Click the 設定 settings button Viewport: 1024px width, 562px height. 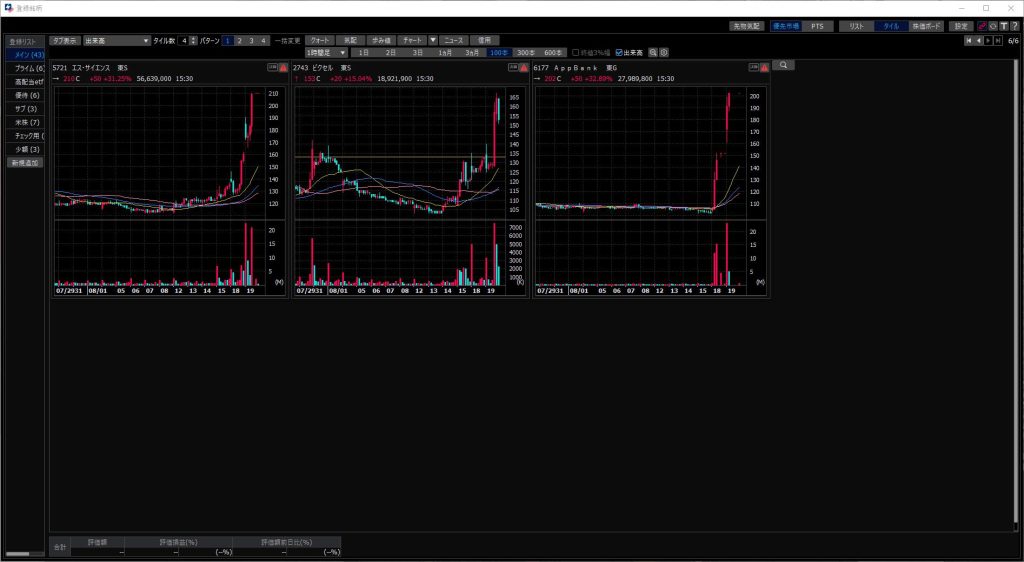(960, 26)
